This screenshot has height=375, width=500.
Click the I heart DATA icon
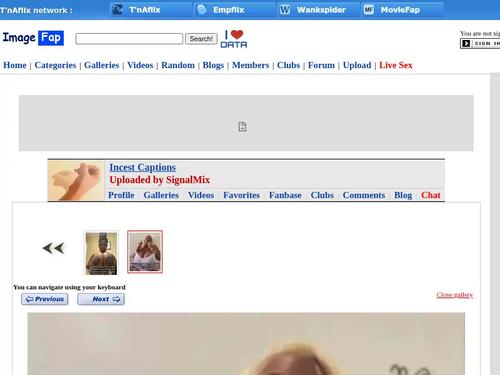click(x=234, y=39)
